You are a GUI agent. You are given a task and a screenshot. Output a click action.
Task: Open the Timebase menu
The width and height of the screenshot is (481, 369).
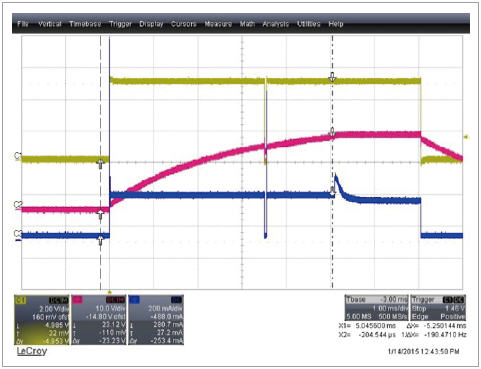click(x=85, y=24)
